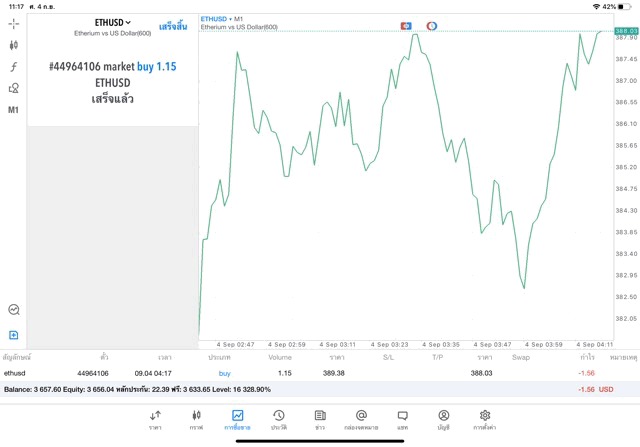Switch to the กราฟ (Chart) tab

point(196,419)
